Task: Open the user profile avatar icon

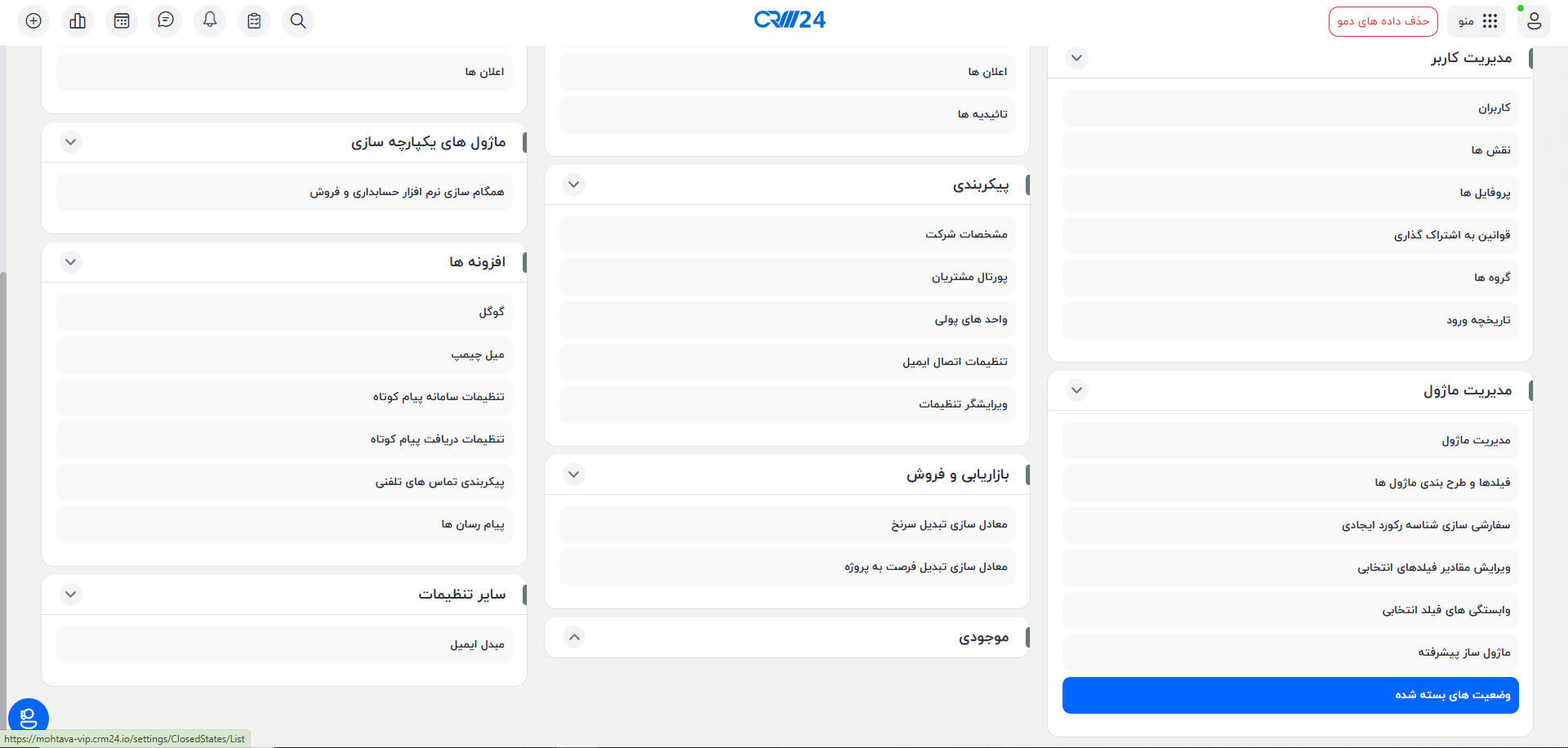Action: click(x=1534, y=21)
